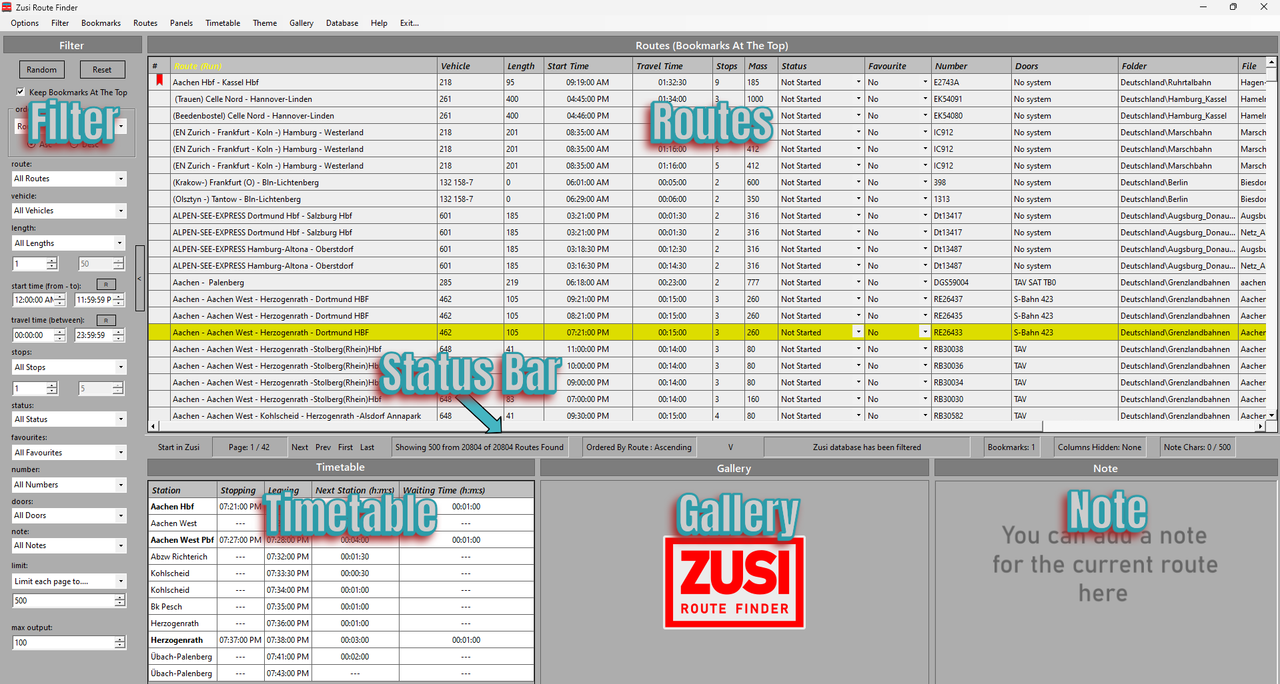
Task: Open the Limit each page to dropdown
Action: click(x=69, y=581)
